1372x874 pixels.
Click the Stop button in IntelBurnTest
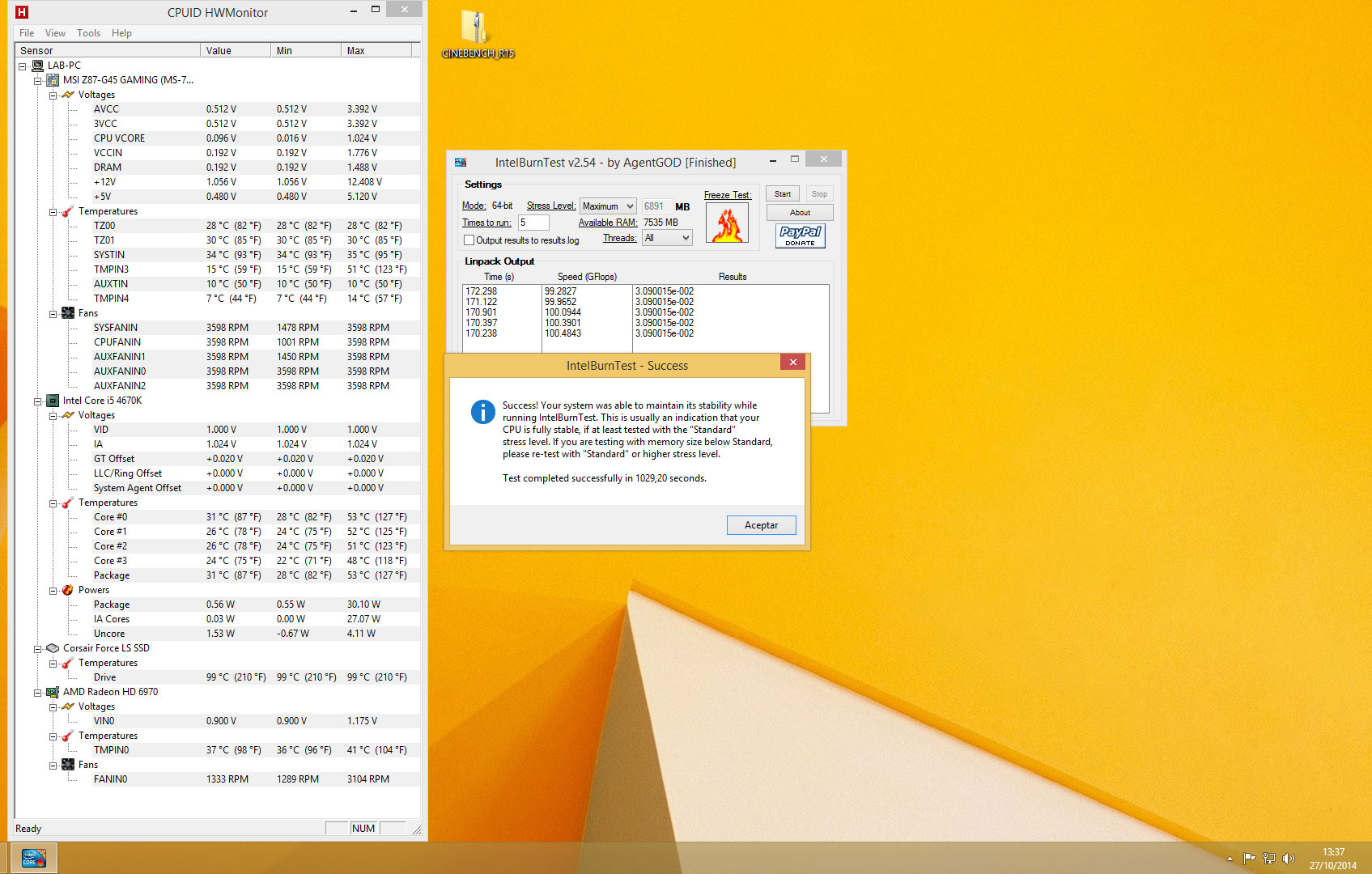pyautogui.click(x=819, y=194)
